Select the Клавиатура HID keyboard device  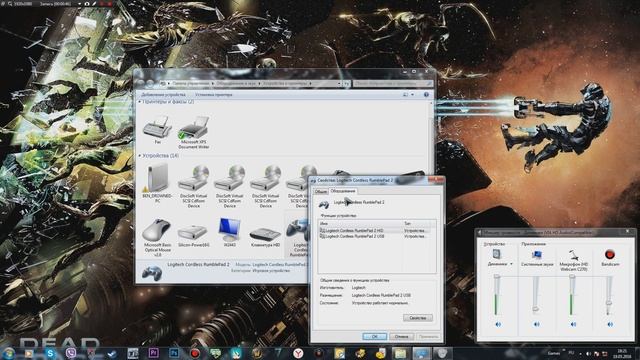[265, 236]
